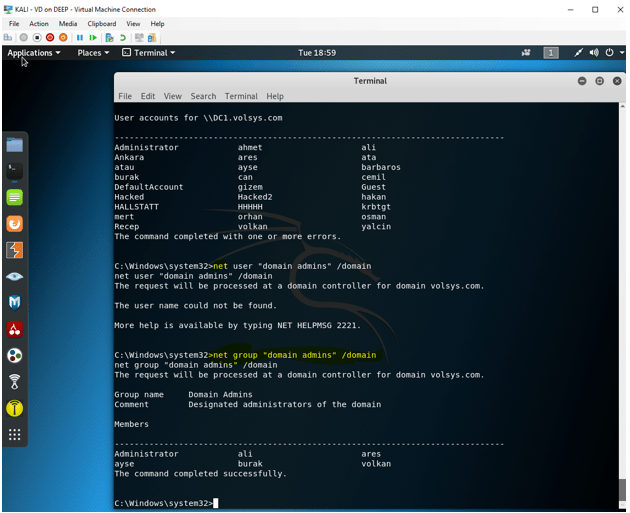The height and width of the screenshot is (513, 630).
Task: Open the Clipboard menu in VM window
Action: pyautogui.click(x=101, y=23)
